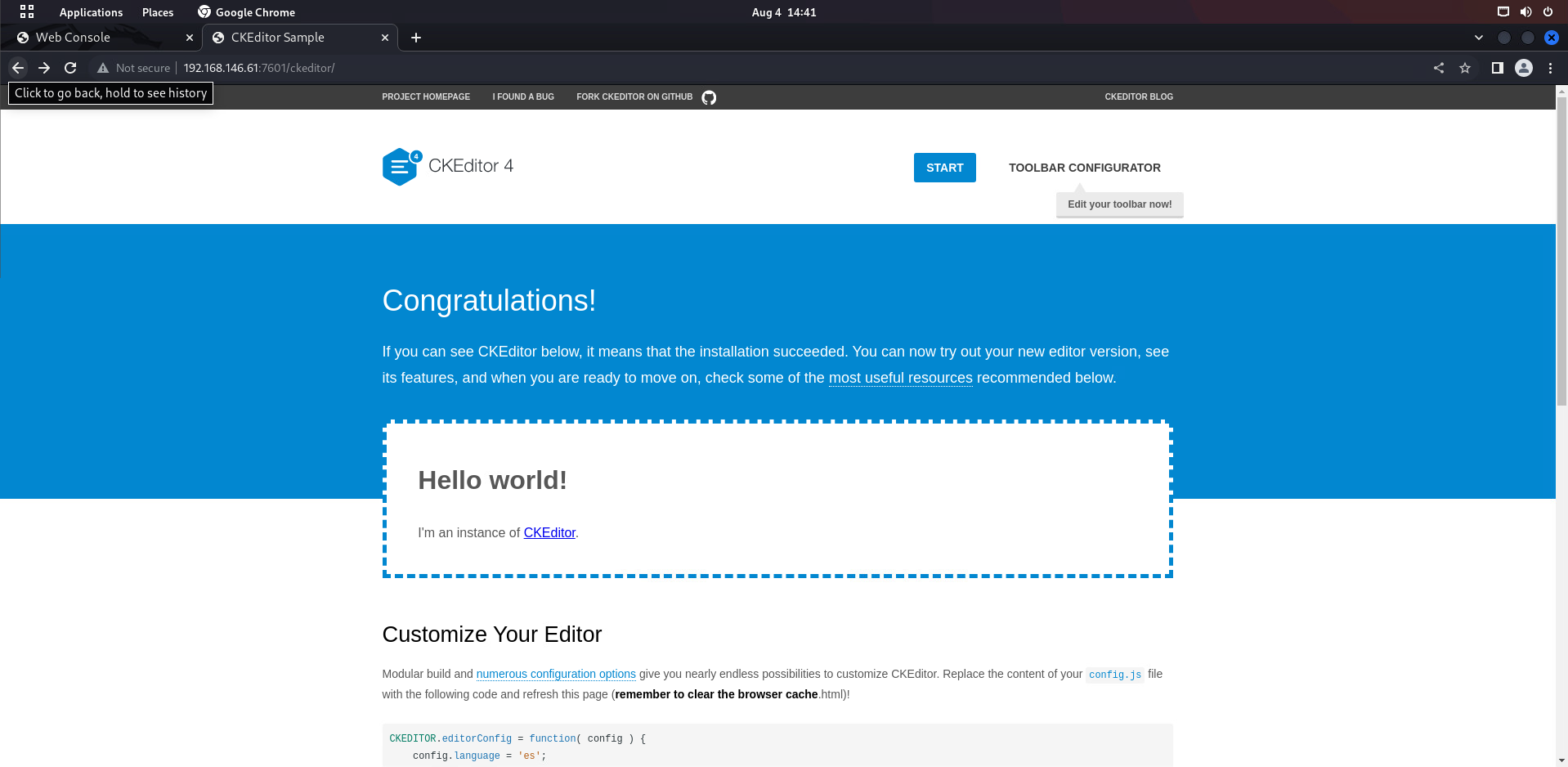Click the blue START button

tap(945, 168)
